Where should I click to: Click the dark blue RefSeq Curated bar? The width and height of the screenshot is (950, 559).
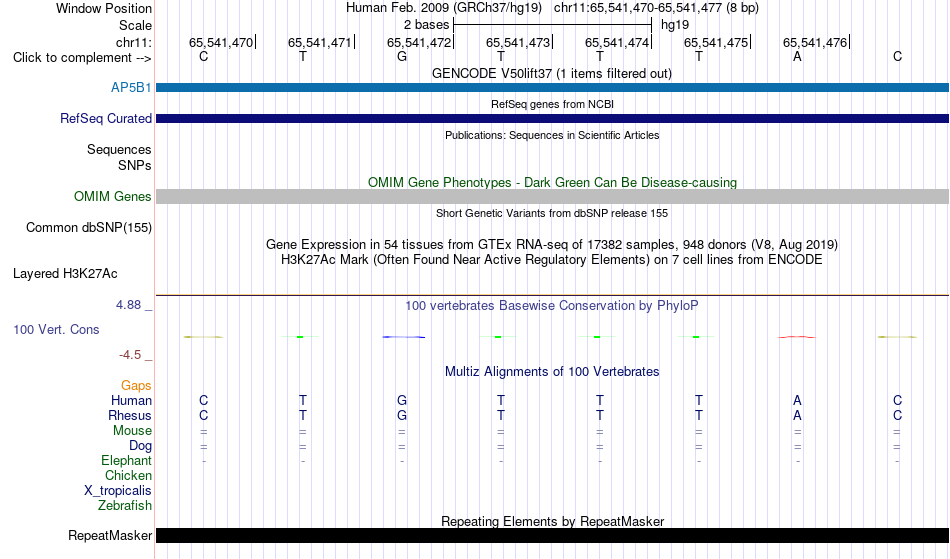click(x=553, y=118)
